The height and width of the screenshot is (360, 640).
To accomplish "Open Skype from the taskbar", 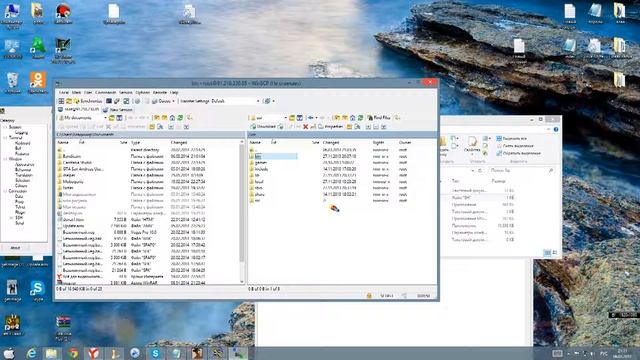I will (156, 353).
